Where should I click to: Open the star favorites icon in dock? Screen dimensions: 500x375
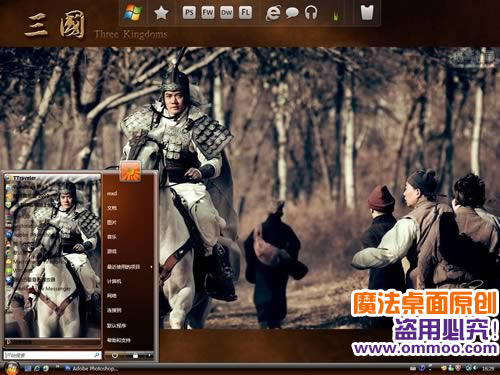pos(161,13)
